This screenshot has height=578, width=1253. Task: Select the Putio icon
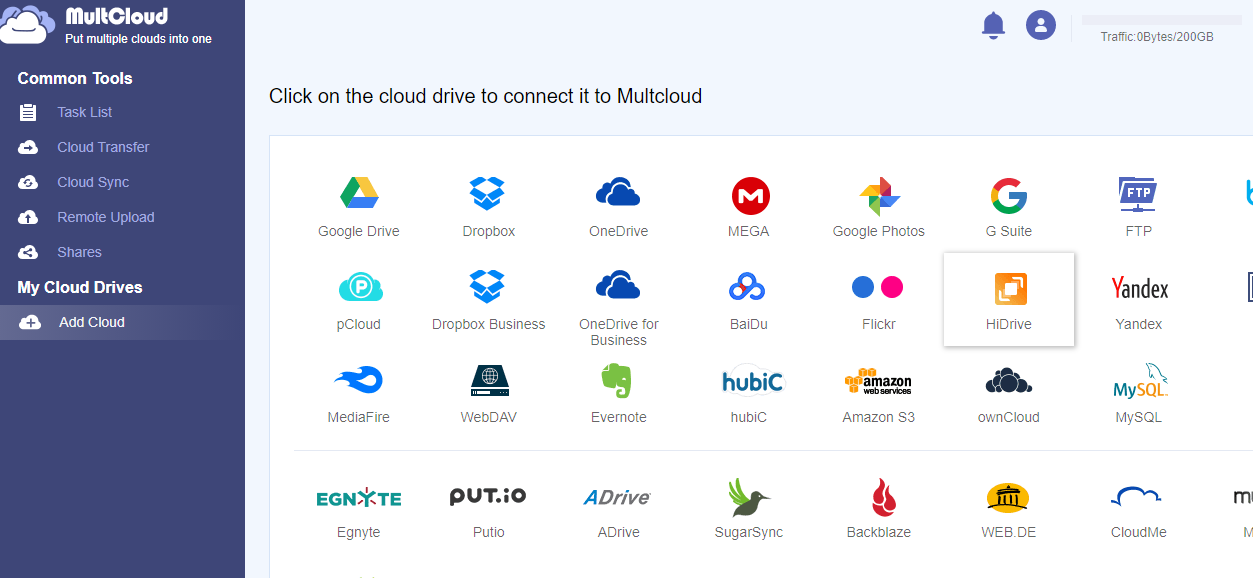coord(488,496)
